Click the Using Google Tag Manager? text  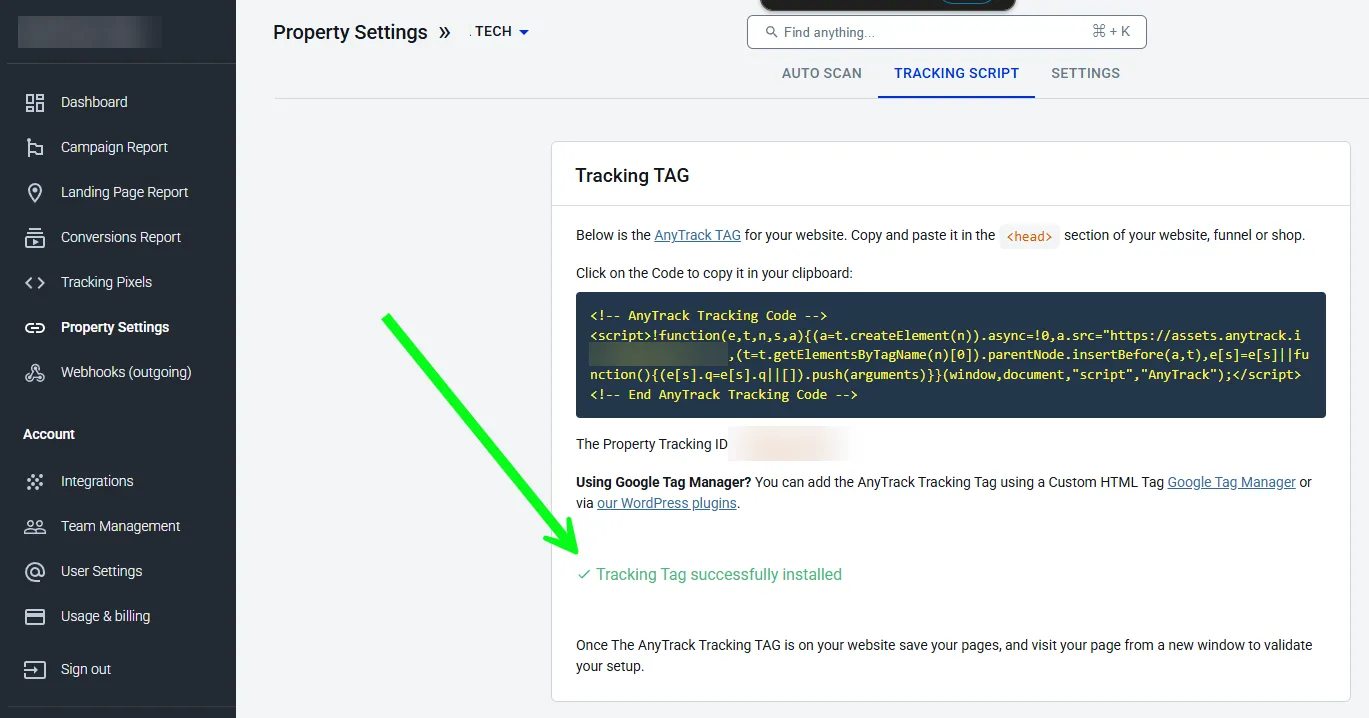663,482
